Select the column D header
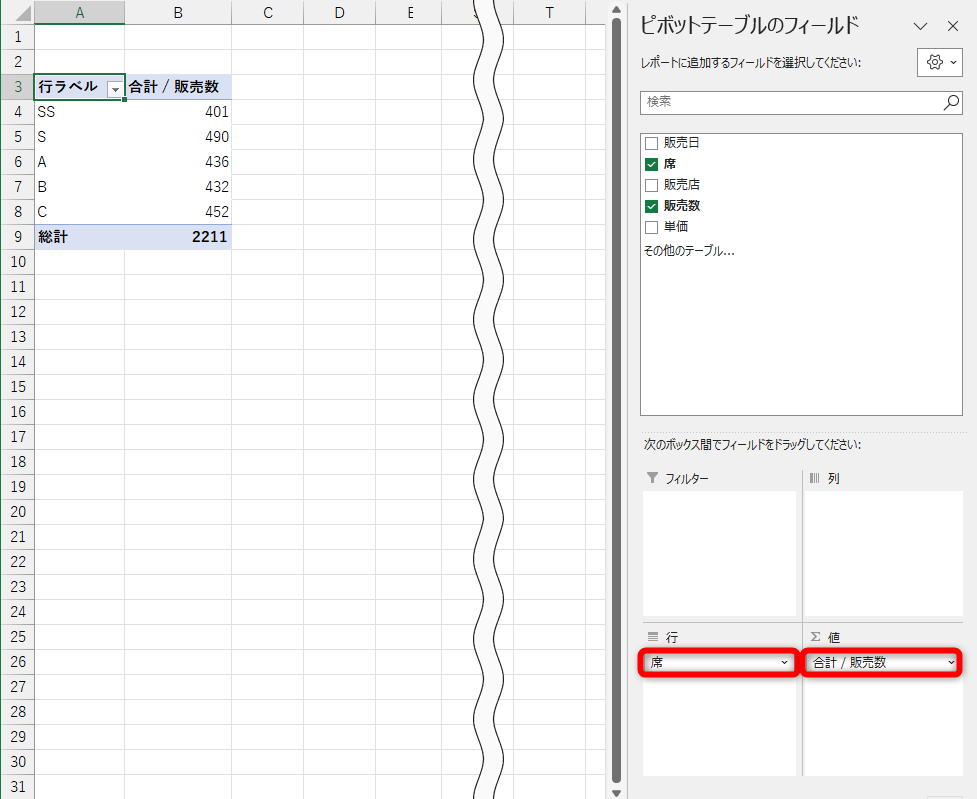 (340, 12)
